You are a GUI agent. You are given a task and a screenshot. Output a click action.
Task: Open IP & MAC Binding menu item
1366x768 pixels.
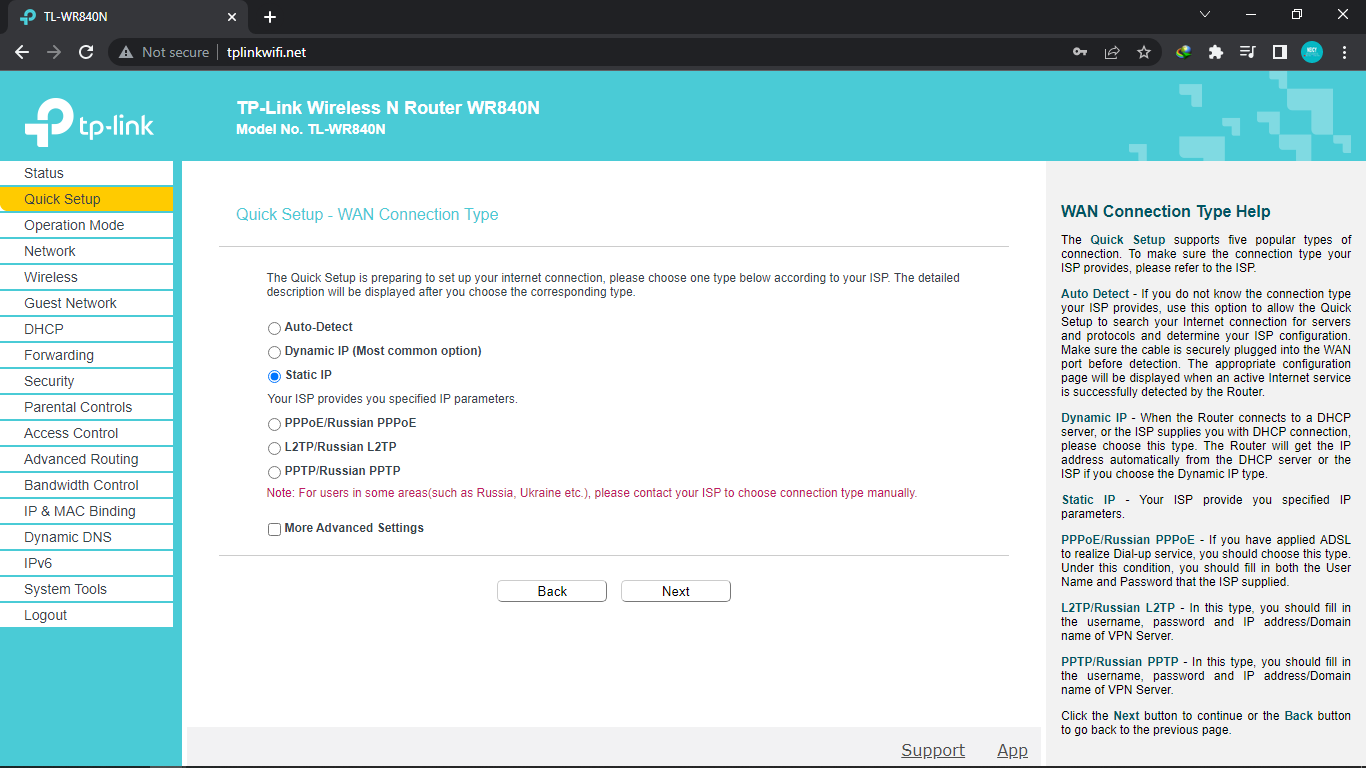[x=86, y=511]
